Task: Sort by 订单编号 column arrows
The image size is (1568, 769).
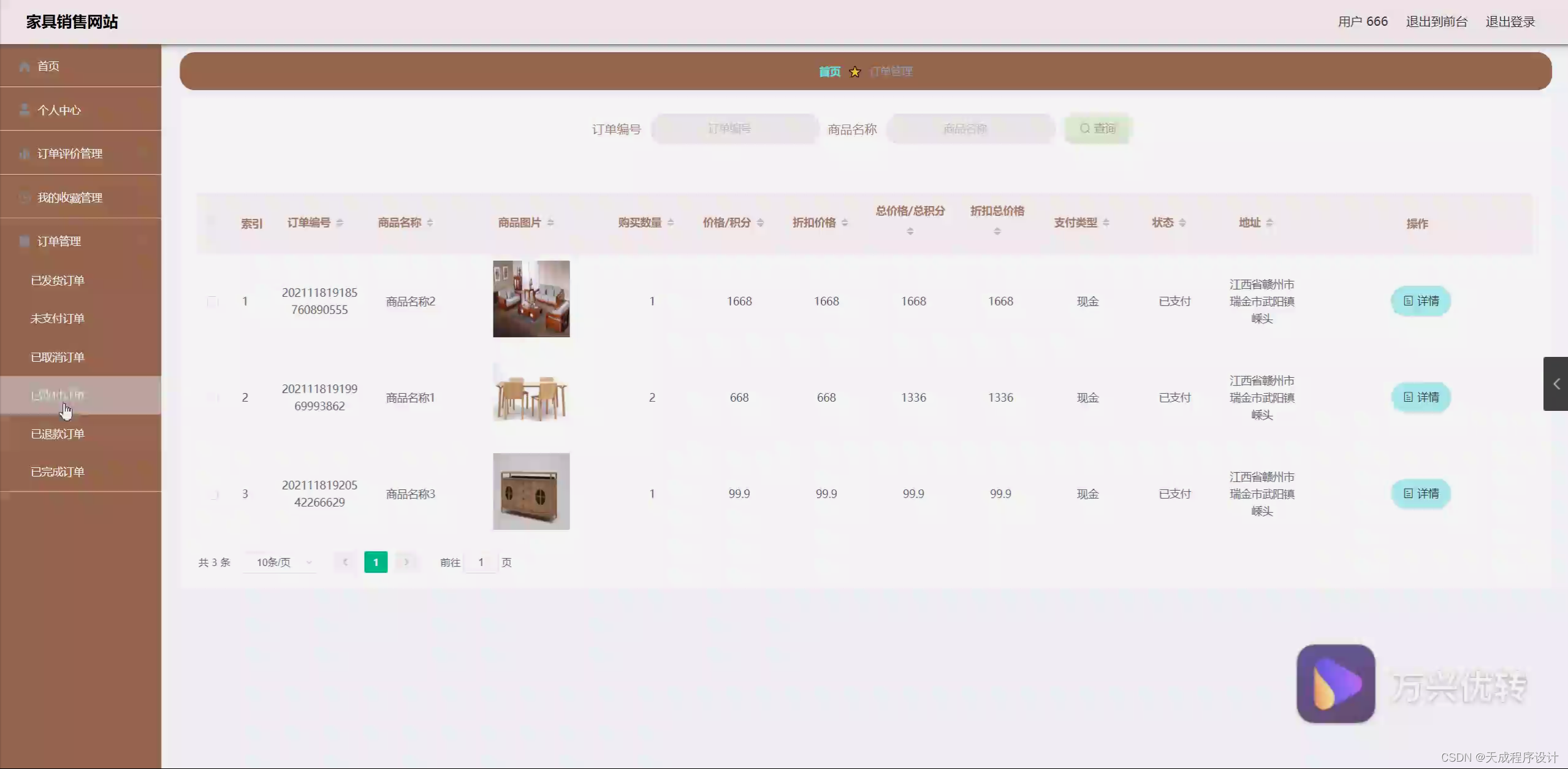Action: [340, 223]
